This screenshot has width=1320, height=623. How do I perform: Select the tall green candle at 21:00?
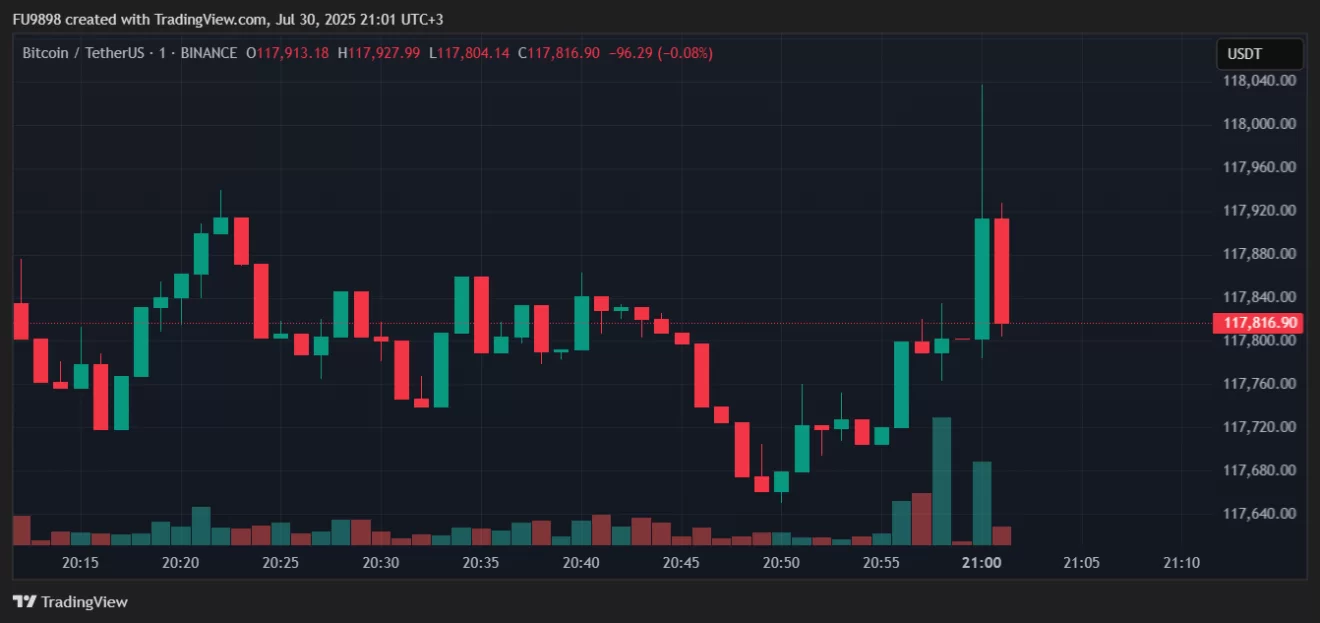982,278
